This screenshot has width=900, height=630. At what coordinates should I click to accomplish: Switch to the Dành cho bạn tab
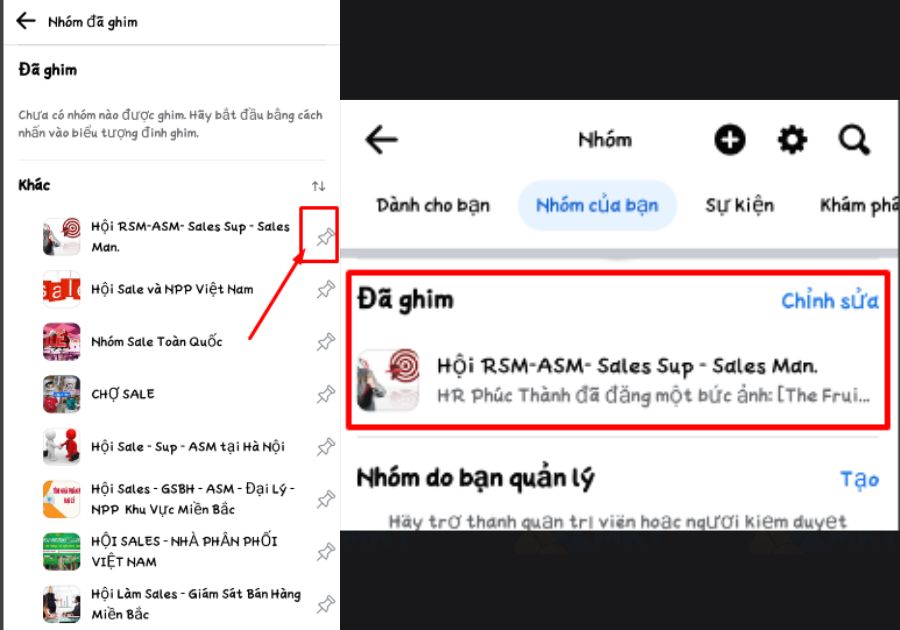pyautogui.click(x=433, y=205)
